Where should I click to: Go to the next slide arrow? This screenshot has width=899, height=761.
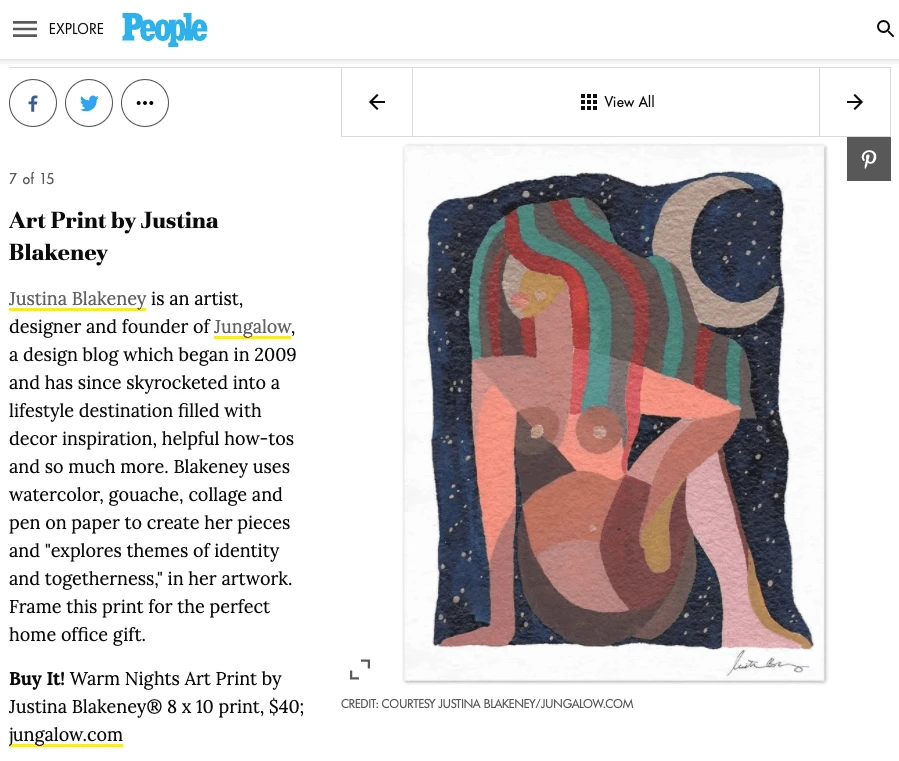click(x=855, y=102)
